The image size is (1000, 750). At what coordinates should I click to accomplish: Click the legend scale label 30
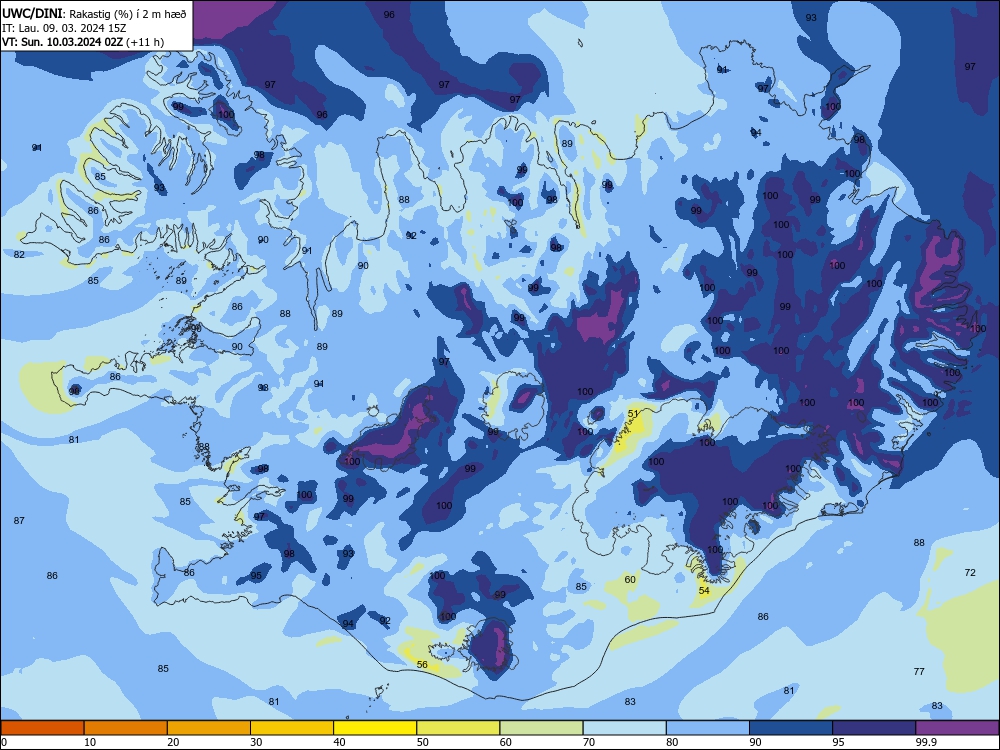click(x=256, y=742)
